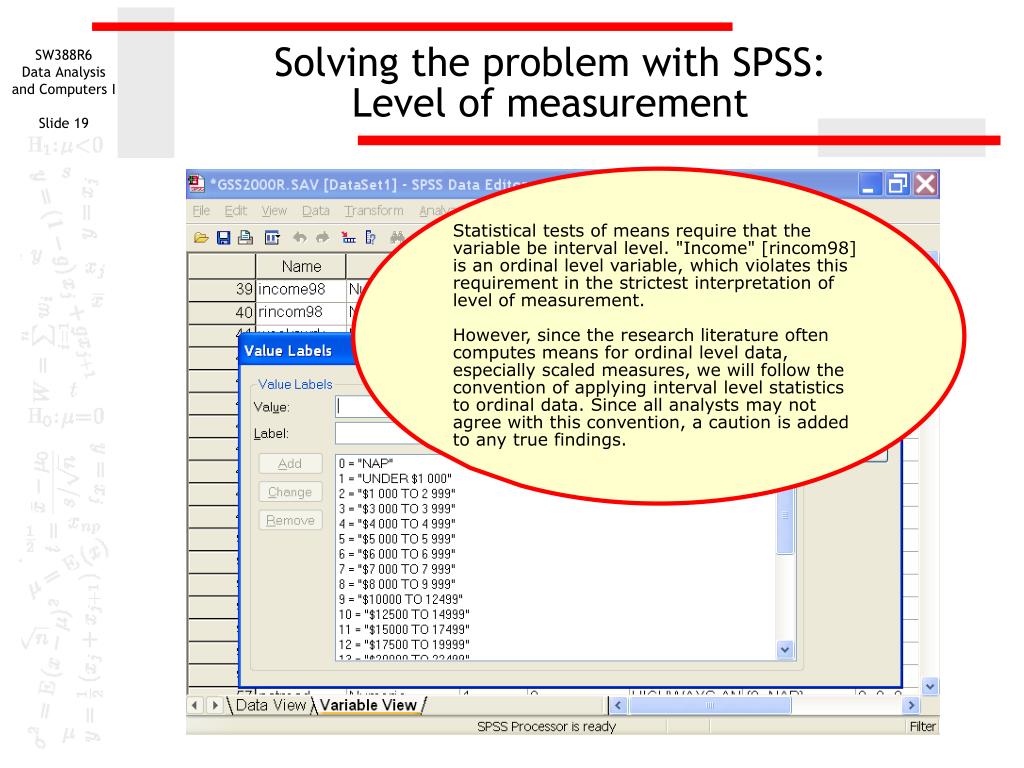Click the horizontal scrollbar left arrow
This screenshot has height=768, width=1024.
tap(618, 705)
